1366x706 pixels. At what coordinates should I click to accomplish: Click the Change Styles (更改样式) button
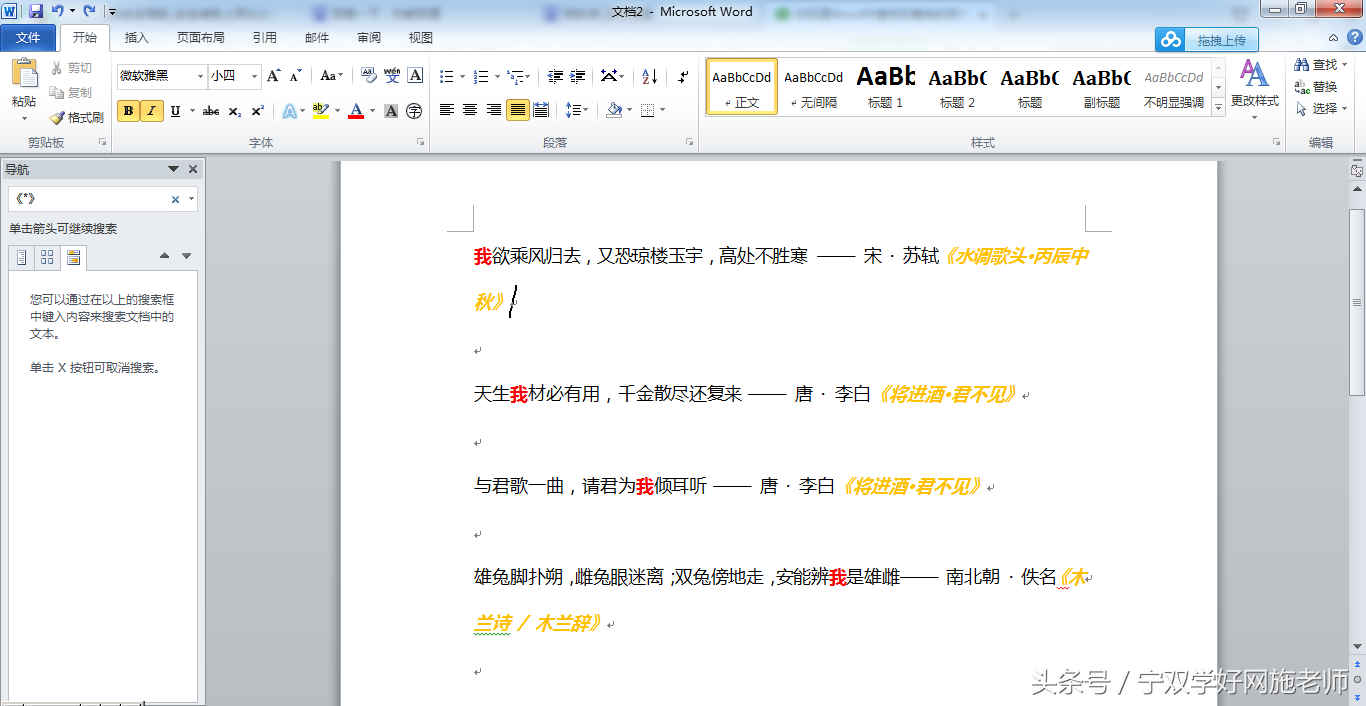pos(1254,90)
